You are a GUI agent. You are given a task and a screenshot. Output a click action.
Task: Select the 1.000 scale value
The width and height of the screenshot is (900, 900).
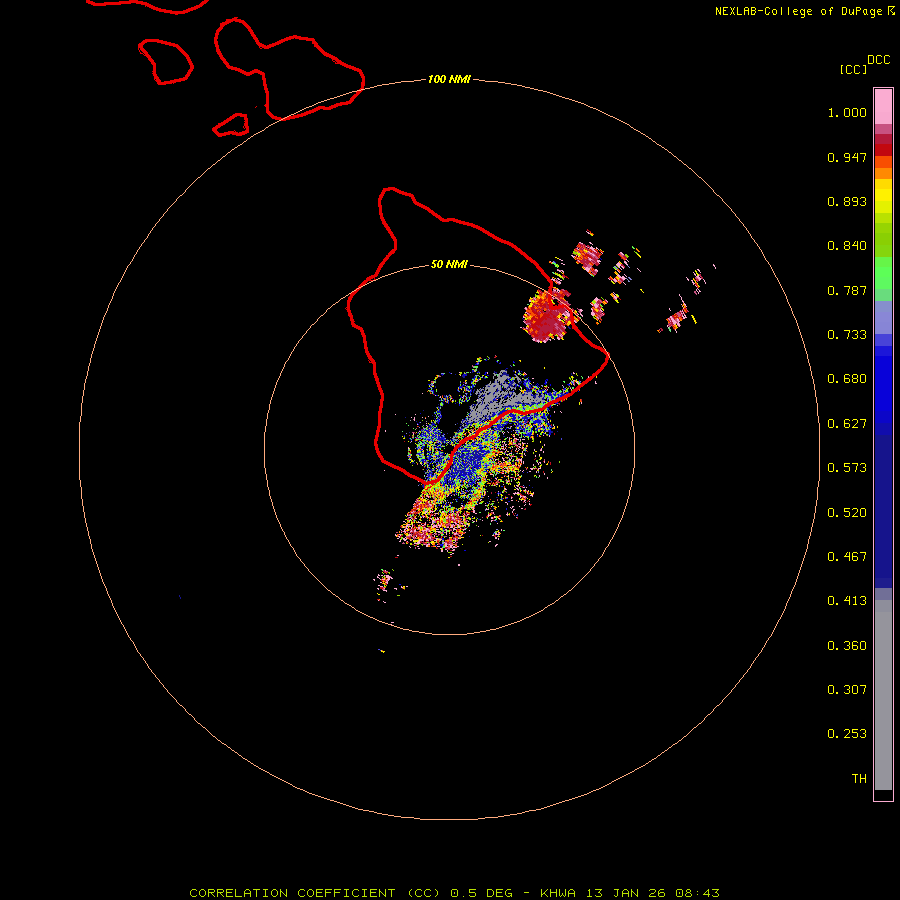(x=847, y=112)
